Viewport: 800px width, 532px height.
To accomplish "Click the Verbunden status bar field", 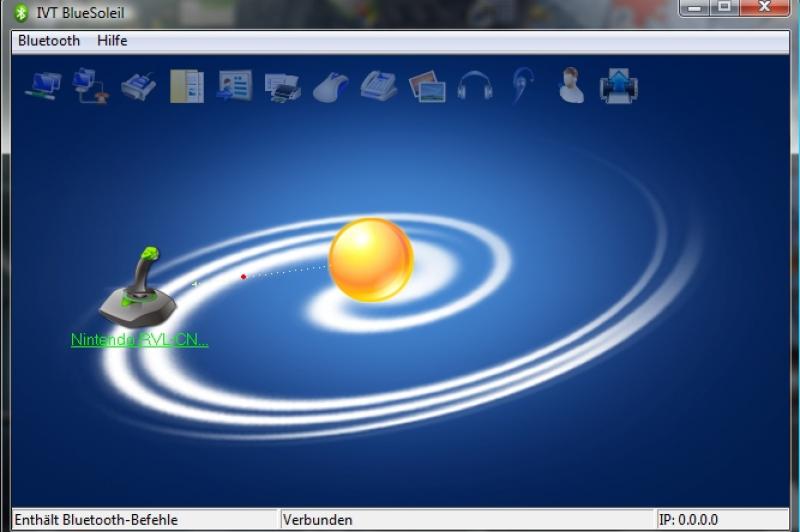I will tap(317, 520).
